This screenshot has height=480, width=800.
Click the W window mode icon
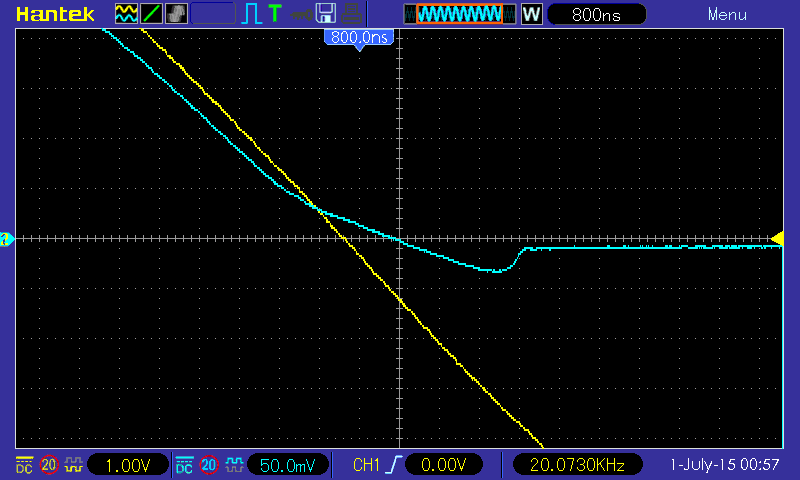[532, 14]
